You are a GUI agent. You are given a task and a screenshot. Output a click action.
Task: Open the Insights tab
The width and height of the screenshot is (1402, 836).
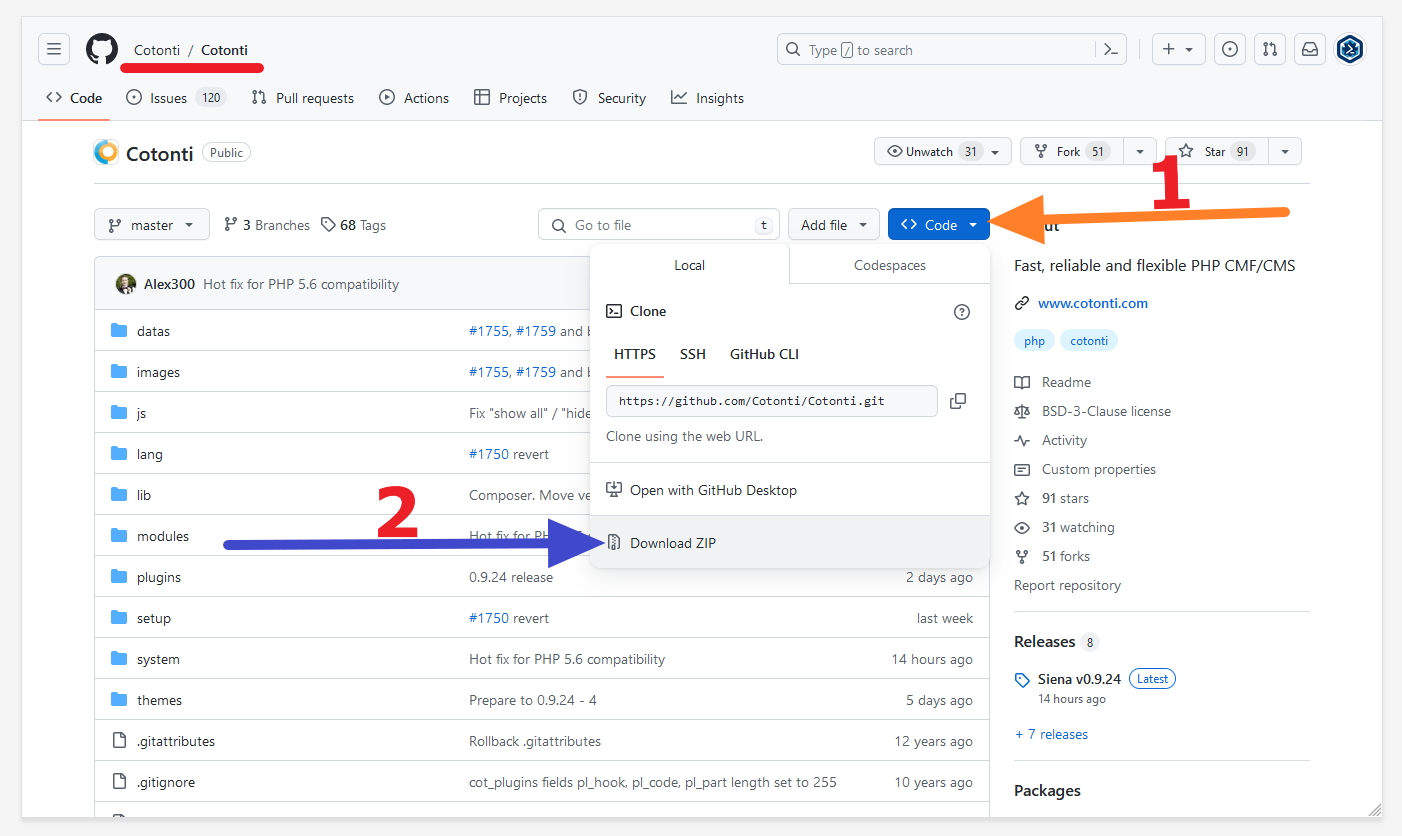point(707,98)
